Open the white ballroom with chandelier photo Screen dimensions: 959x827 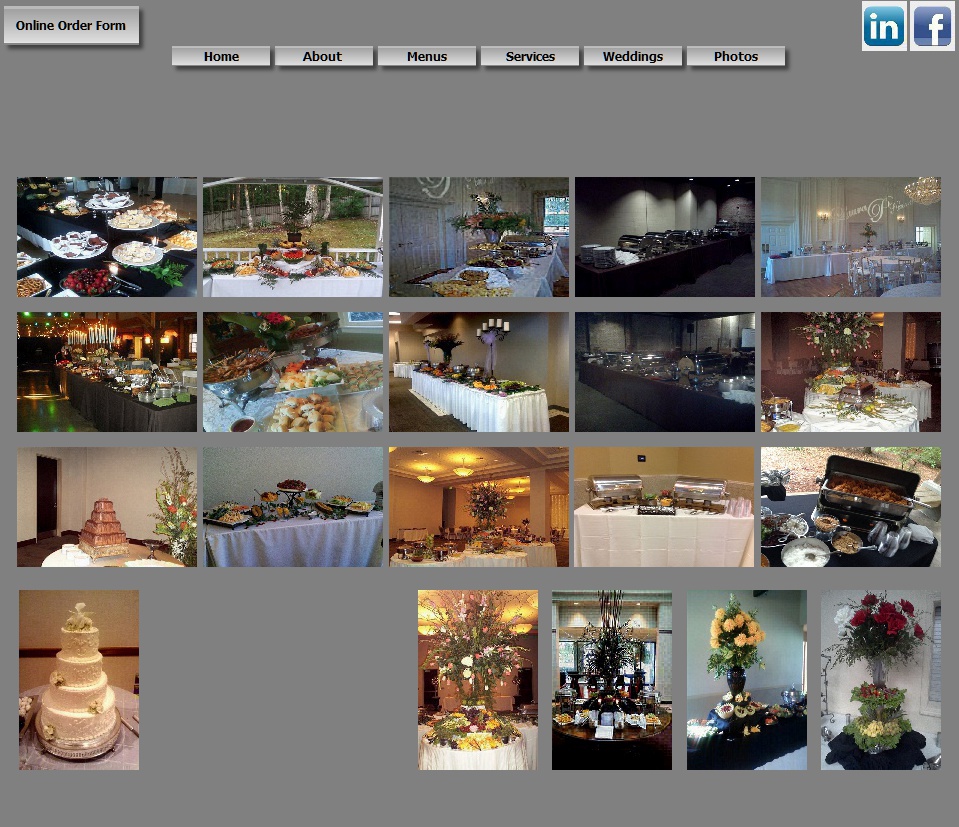click(850, 237)
